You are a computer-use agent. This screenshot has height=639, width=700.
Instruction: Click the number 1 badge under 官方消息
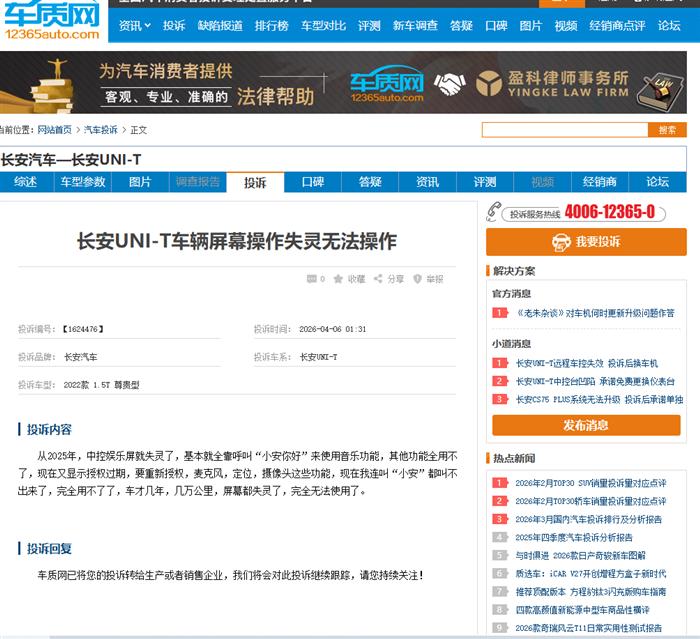point(499,313)
